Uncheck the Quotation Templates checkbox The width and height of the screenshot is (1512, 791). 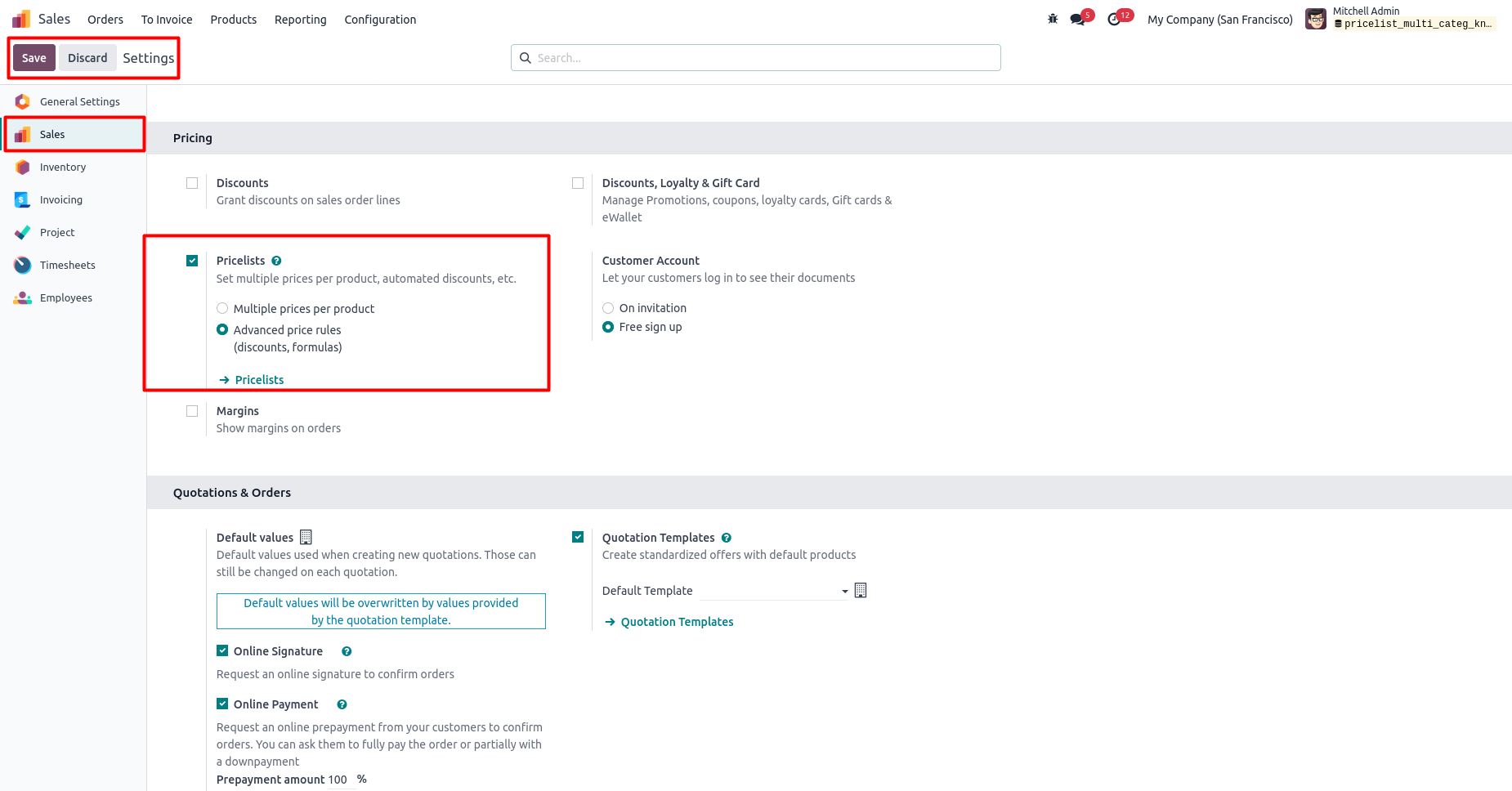[578, 537]
